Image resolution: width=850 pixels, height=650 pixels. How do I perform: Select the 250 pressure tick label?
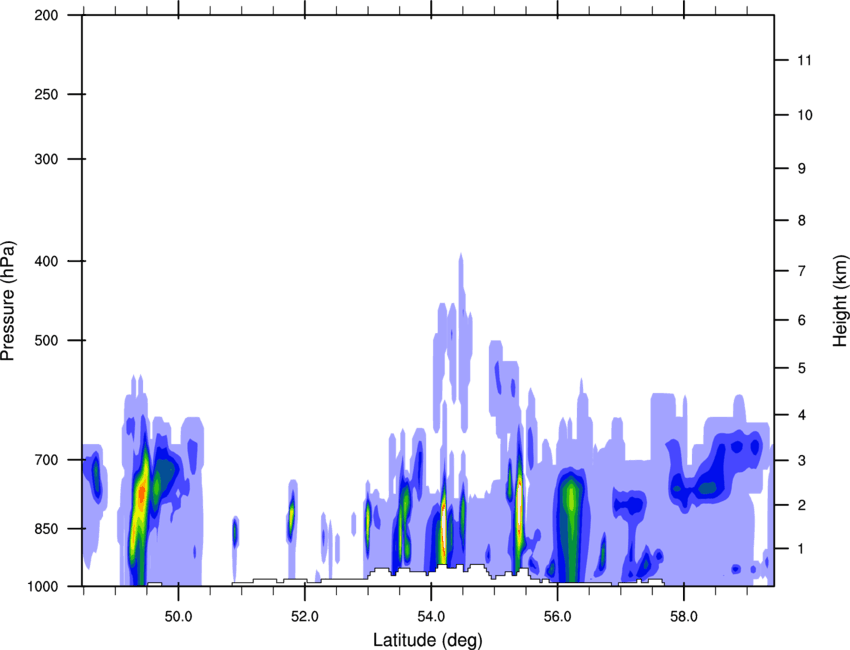pos(46,94)
